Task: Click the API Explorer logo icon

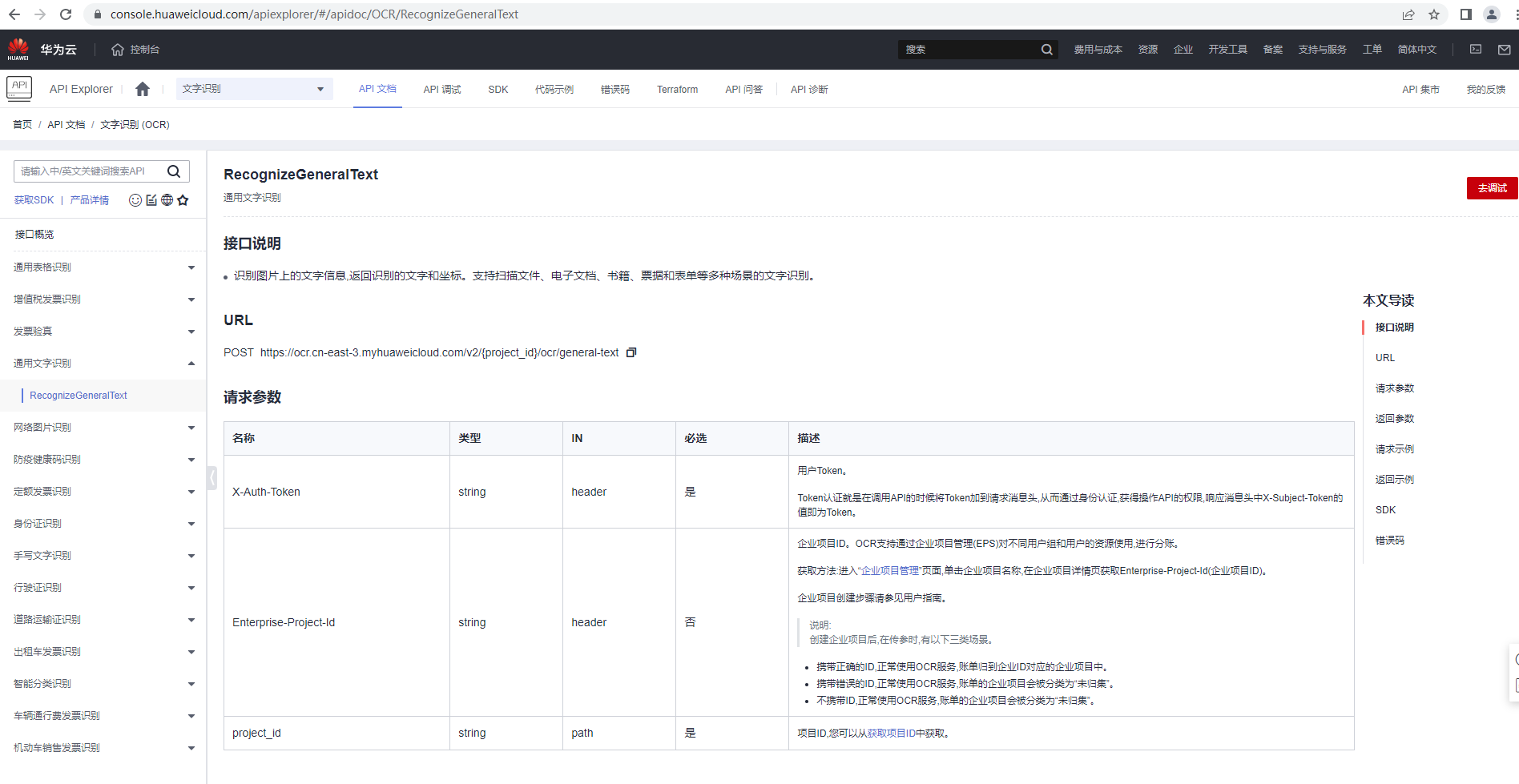Action: coord(19,88)
